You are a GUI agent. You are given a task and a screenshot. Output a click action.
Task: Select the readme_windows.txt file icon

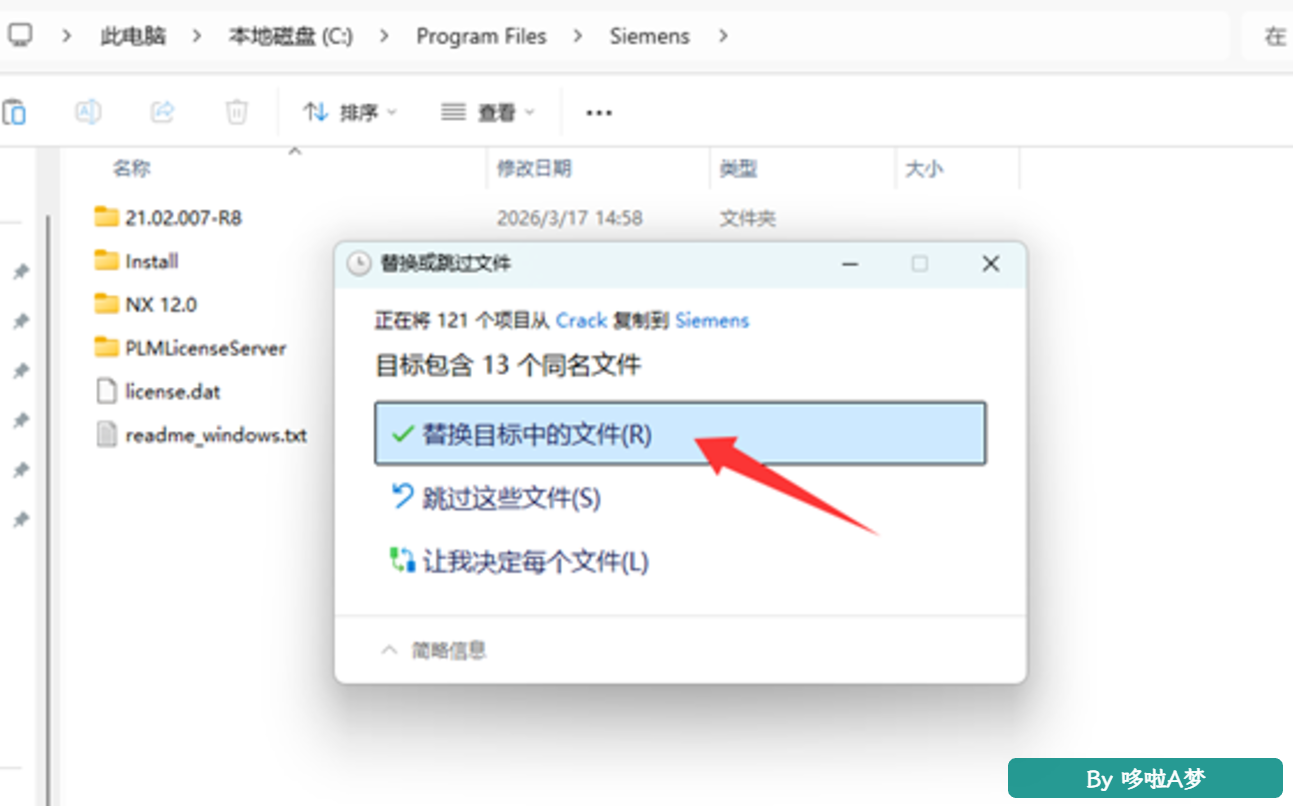(x=106, y=435)
